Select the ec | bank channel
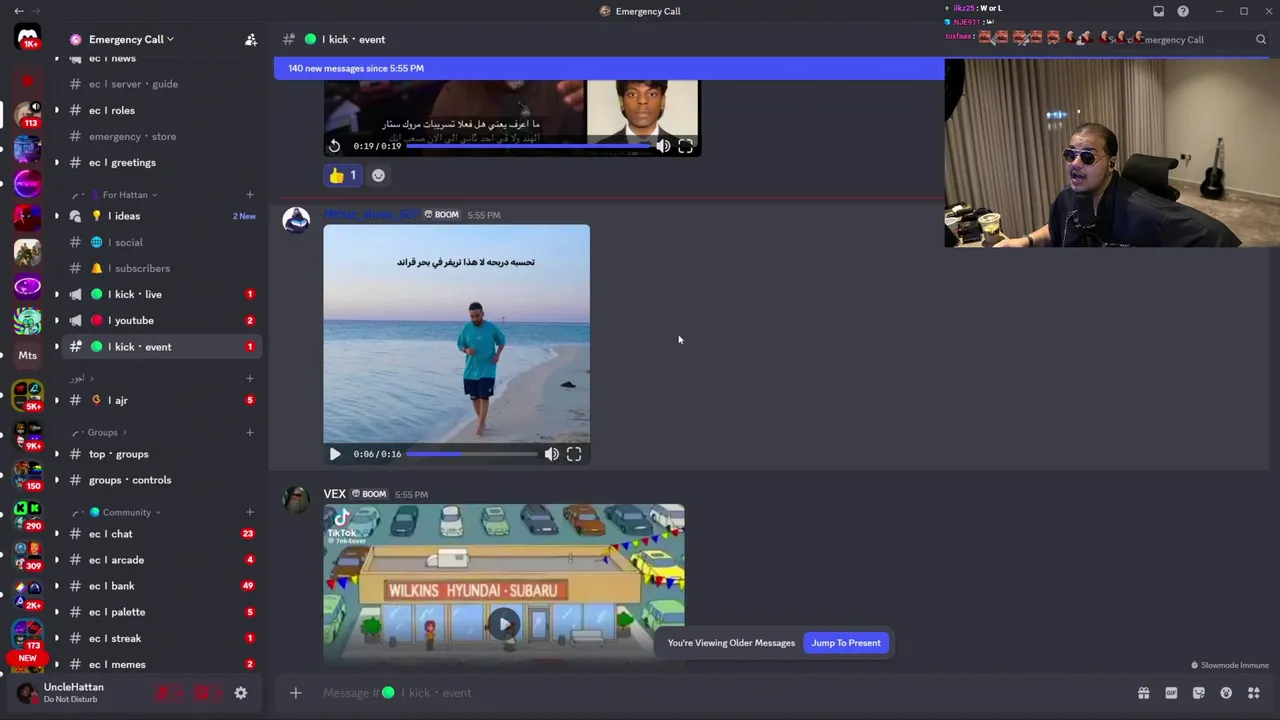The image size is (1280, 720). (x=160, y=586)
